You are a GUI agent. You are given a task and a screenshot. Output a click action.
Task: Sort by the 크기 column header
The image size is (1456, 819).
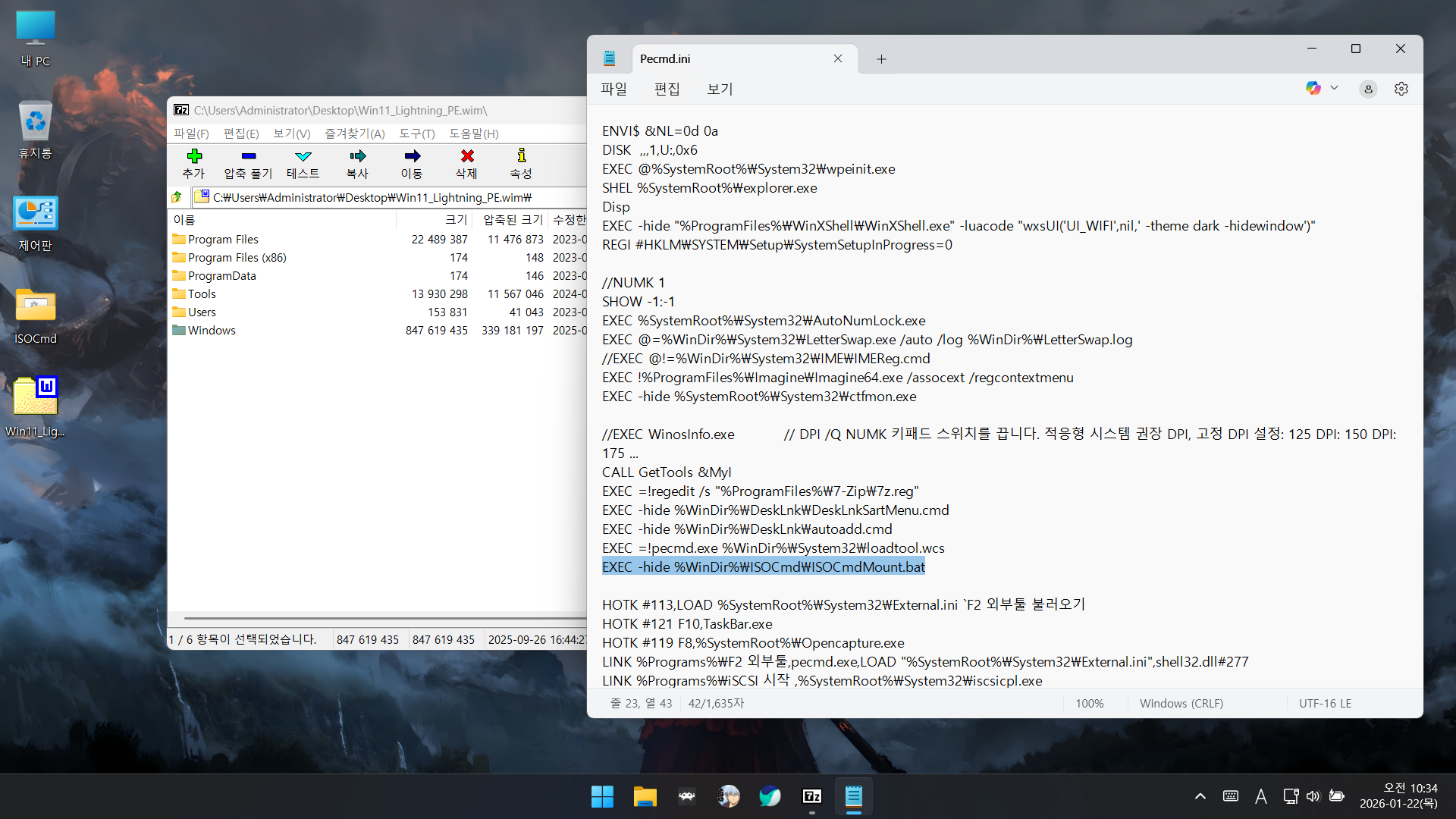click(x=455, y=220)
